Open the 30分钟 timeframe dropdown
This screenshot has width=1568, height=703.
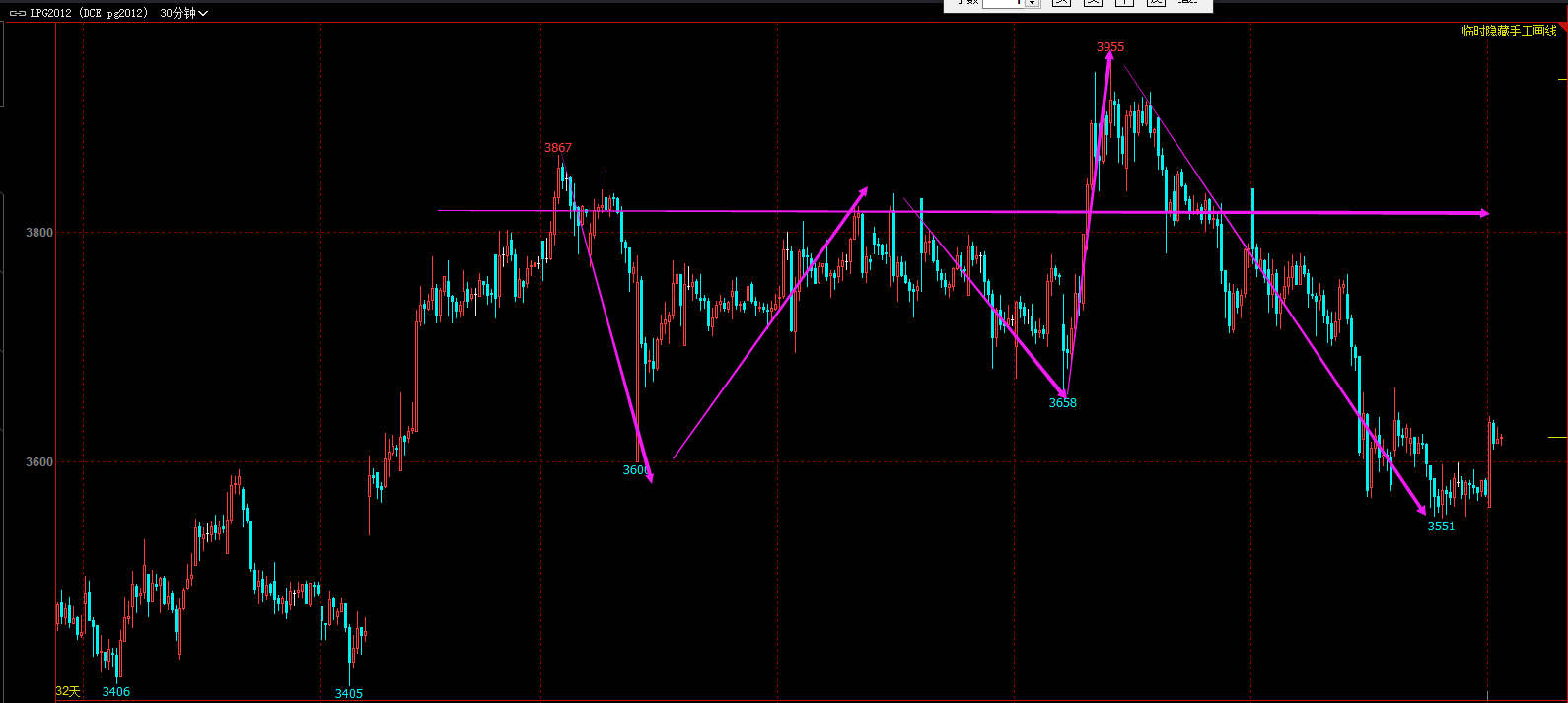click(x=183, y=13)
